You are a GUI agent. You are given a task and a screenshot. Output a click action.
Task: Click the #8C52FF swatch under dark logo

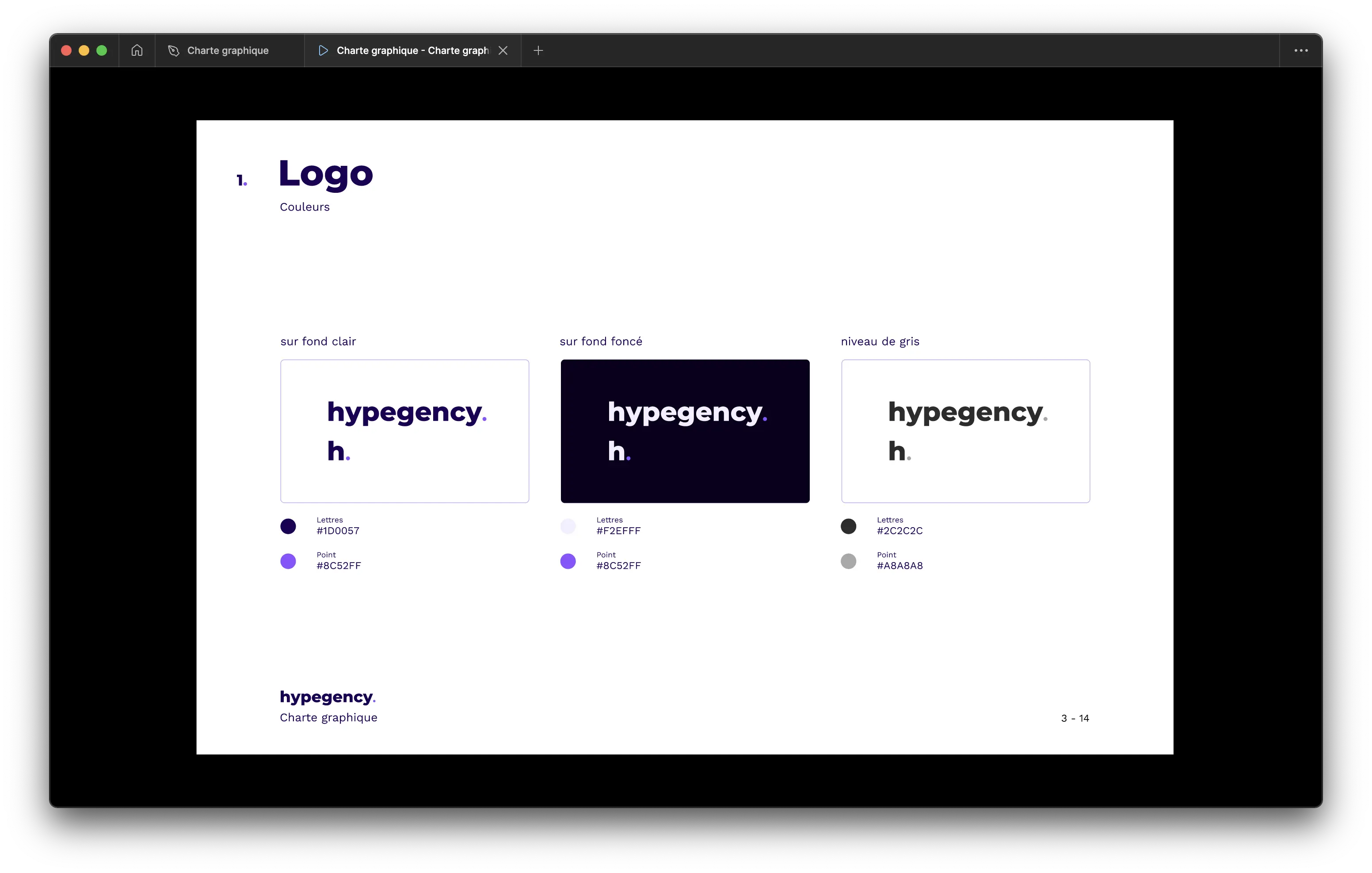point(568,561)
